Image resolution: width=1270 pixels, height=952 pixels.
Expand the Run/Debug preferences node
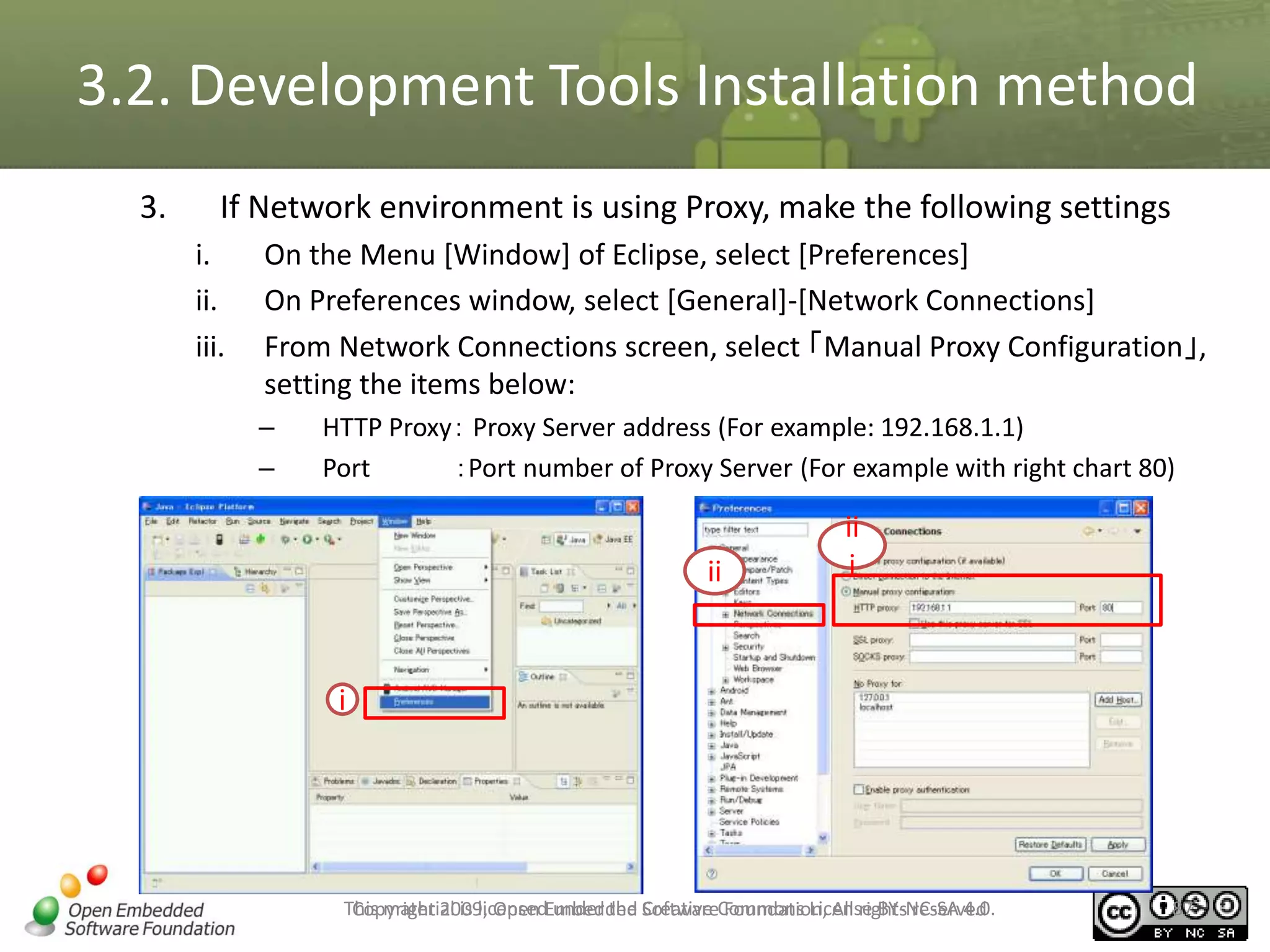click(x=711, y=800)
